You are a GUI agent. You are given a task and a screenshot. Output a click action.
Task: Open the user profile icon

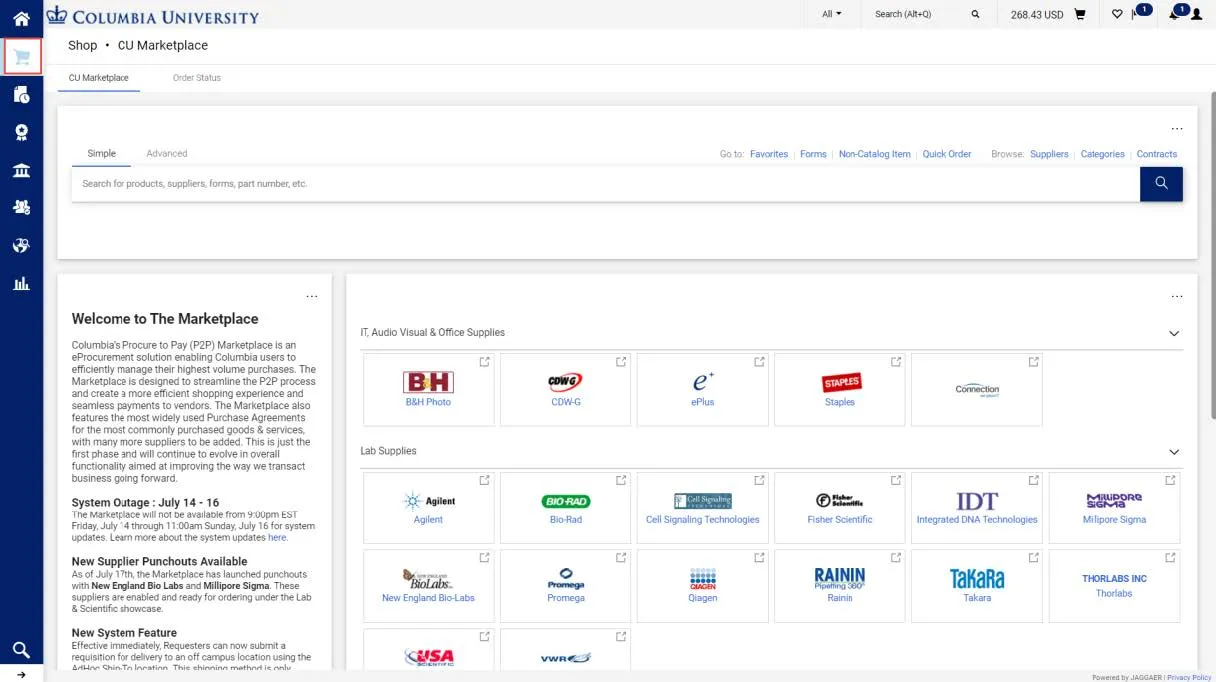click(1197, 14)
